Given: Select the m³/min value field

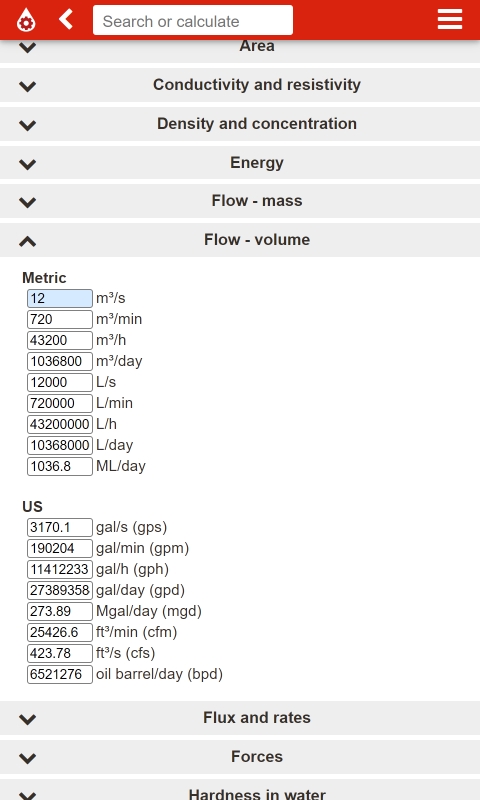Looking at the screenshot, I should click(x=60, y=319).
